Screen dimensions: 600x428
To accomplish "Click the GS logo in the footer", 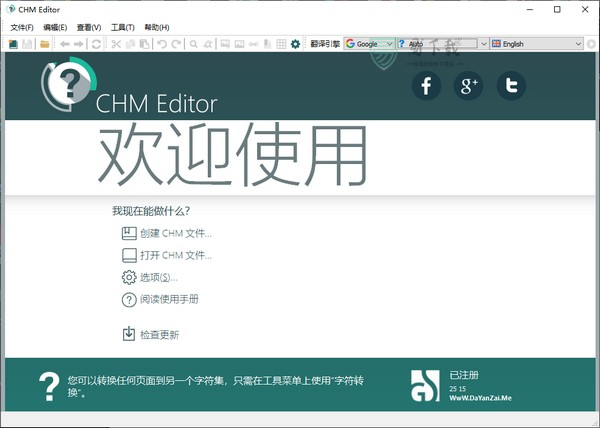I will (x=425, y=386).
